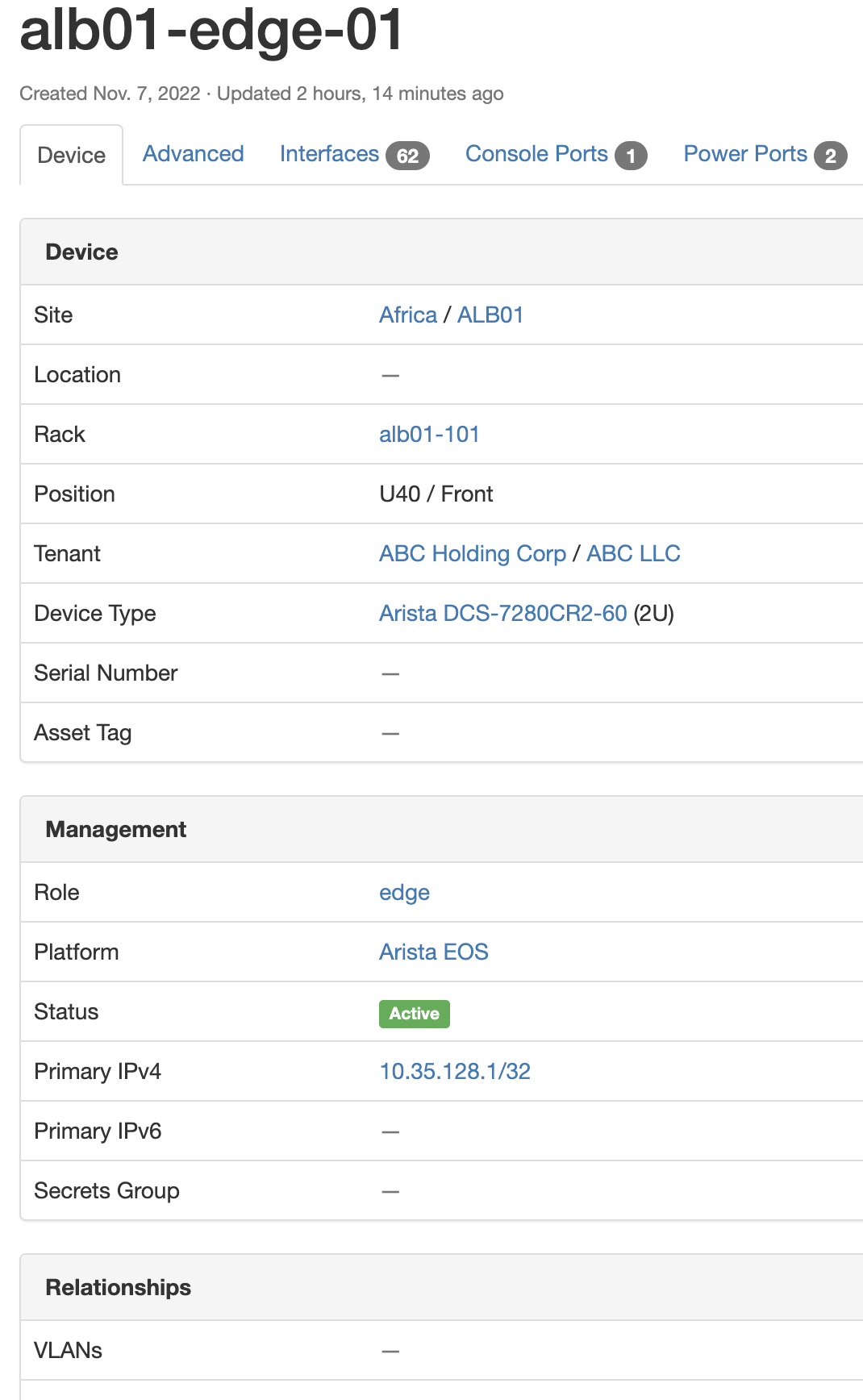
Task: Open the Advanced tab
Action: click(193, 154)
